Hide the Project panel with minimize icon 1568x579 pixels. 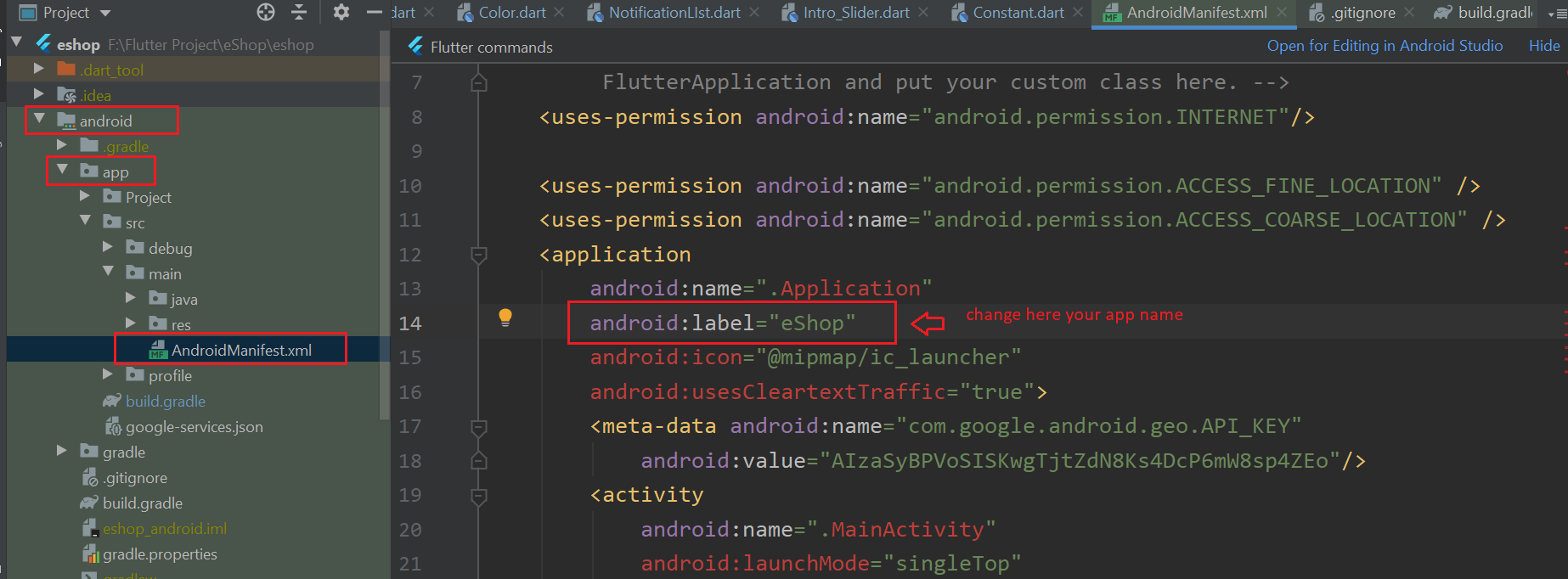[x=374, y=12]
